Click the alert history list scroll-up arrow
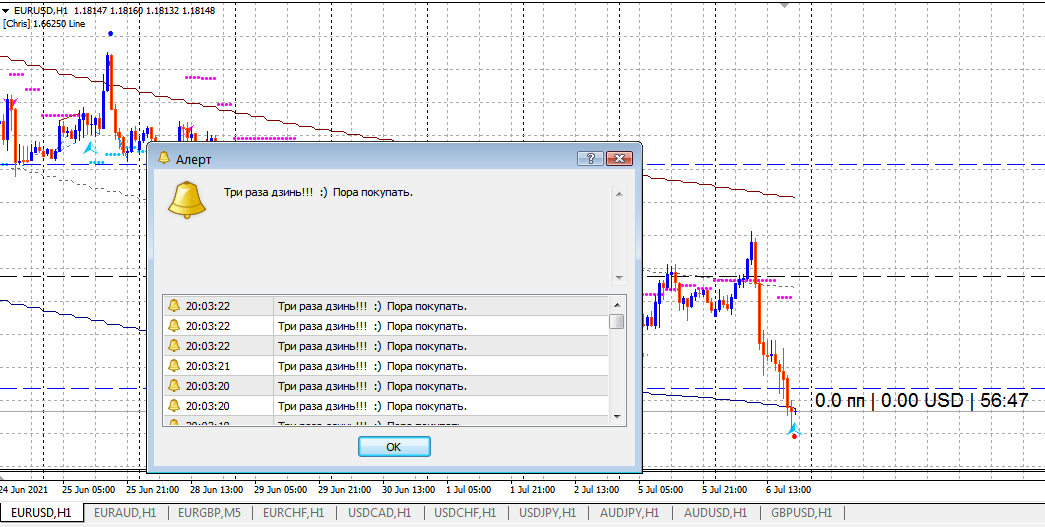Viewport: 1045px width, 527px height. (617, 305)
